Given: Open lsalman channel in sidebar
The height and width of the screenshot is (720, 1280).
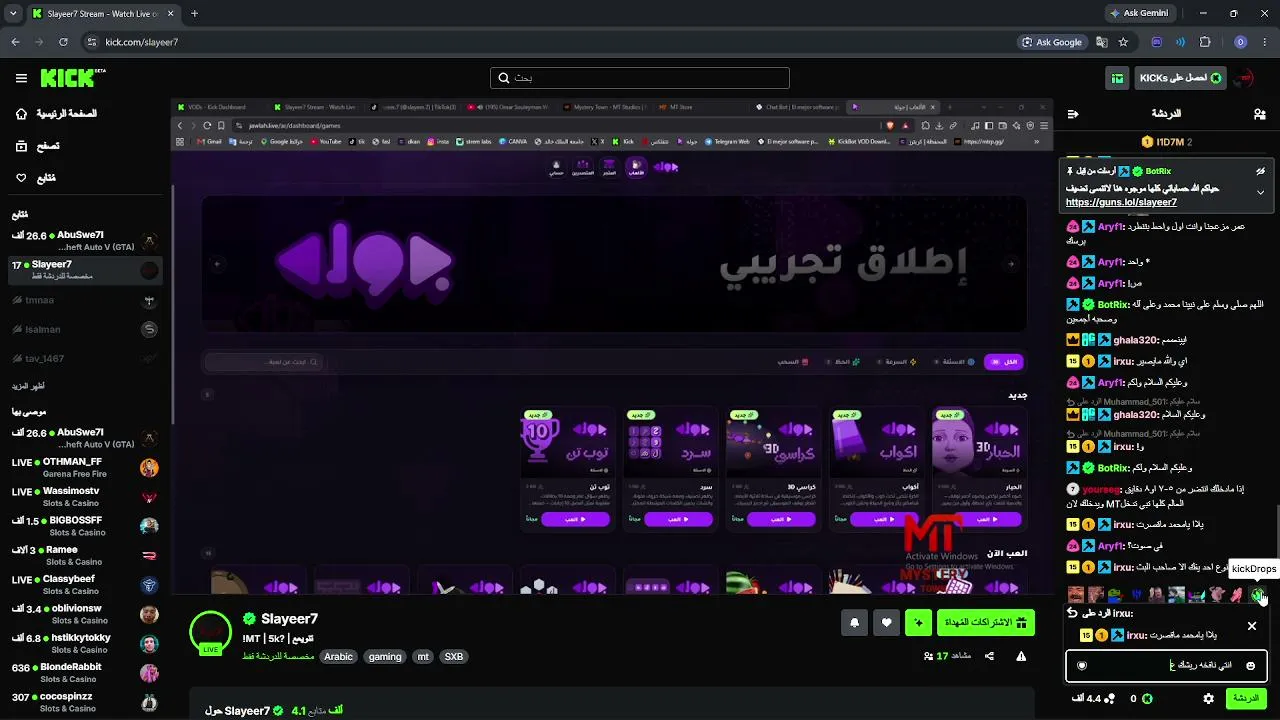Looking at the screenshot, I should (85, 329).
